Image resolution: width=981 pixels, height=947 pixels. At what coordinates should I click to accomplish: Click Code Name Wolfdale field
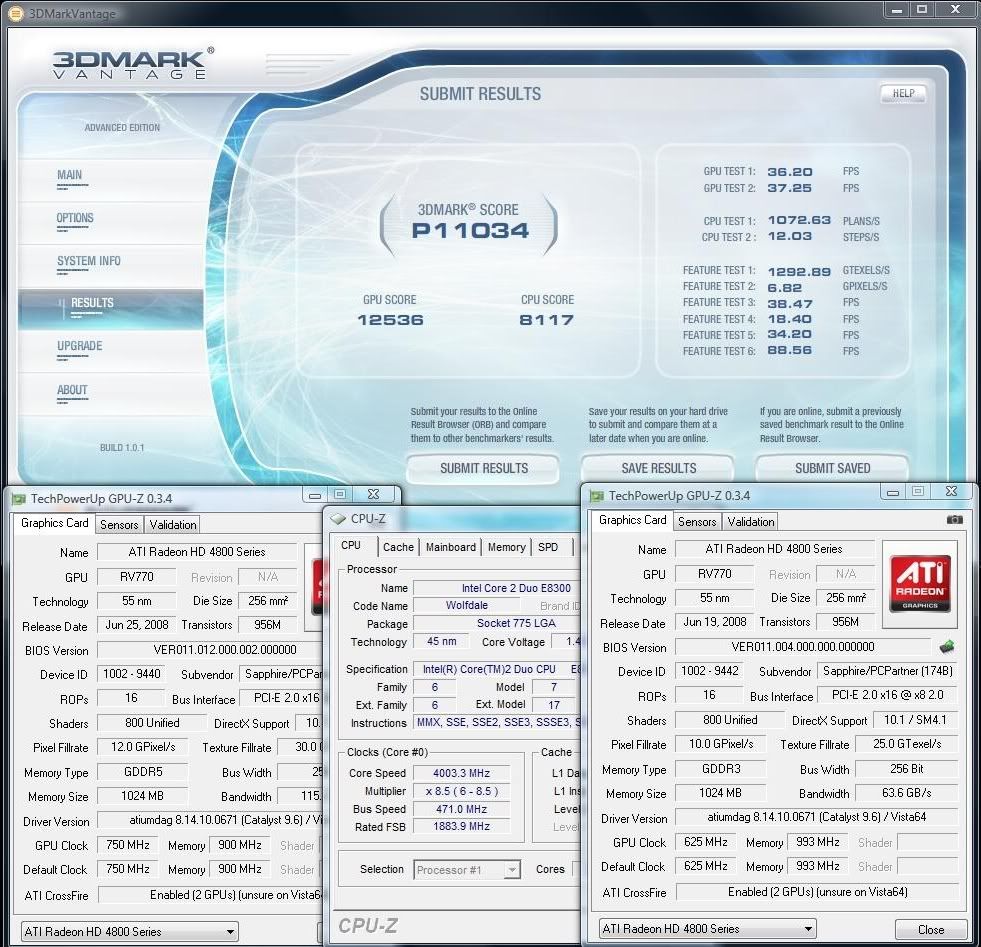pyautogui.click(x=466, y=605)
